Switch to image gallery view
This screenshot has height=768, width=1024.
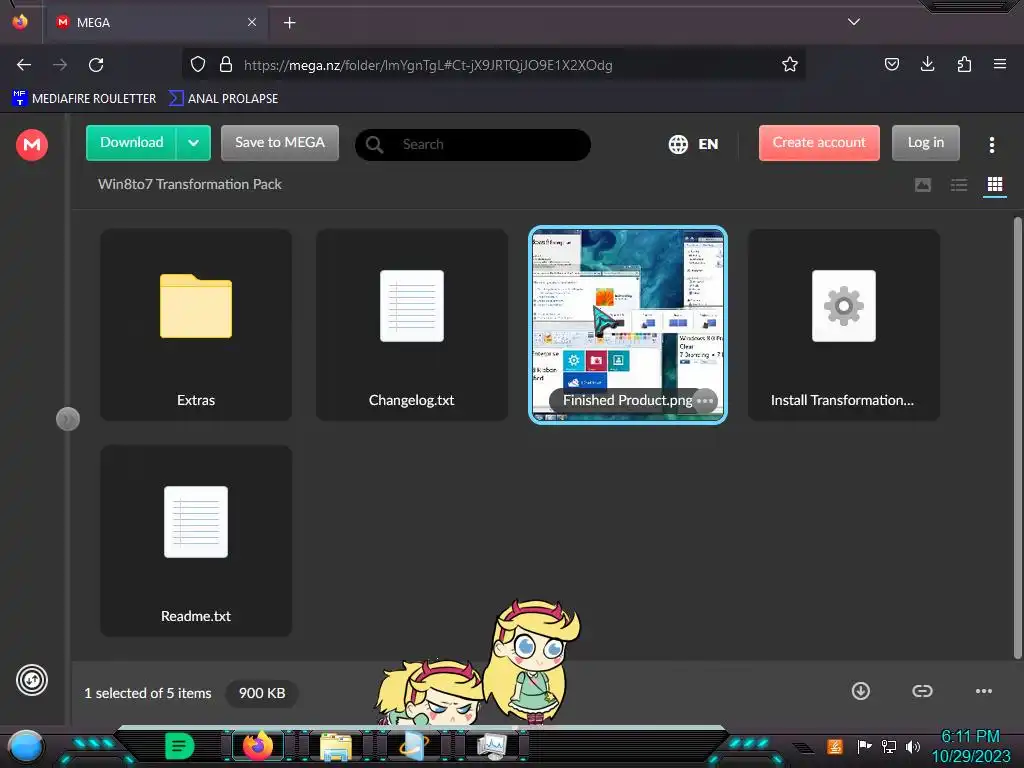(923, 185)
